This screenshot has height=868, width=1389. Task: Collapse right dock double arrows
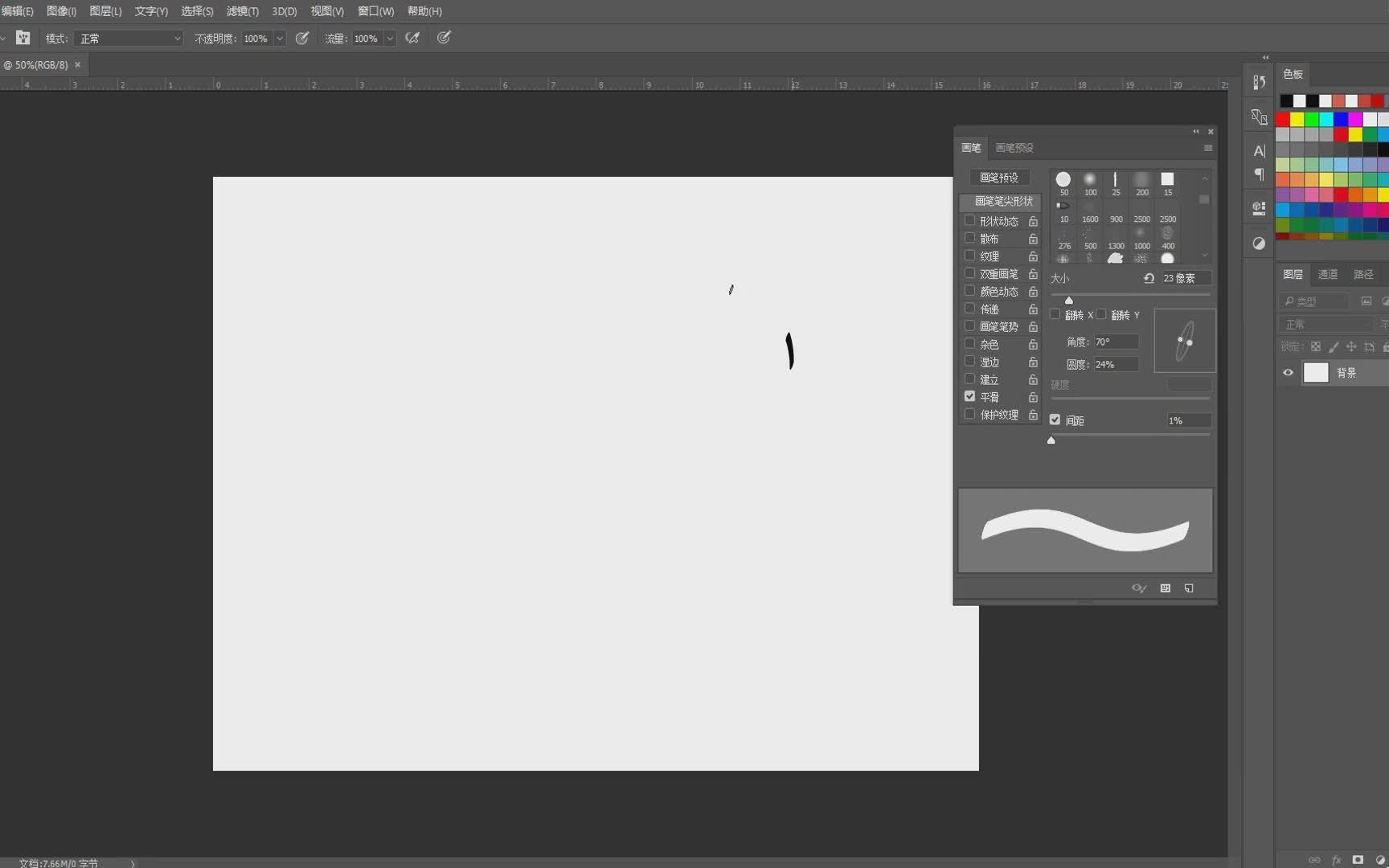(1265, 58)
